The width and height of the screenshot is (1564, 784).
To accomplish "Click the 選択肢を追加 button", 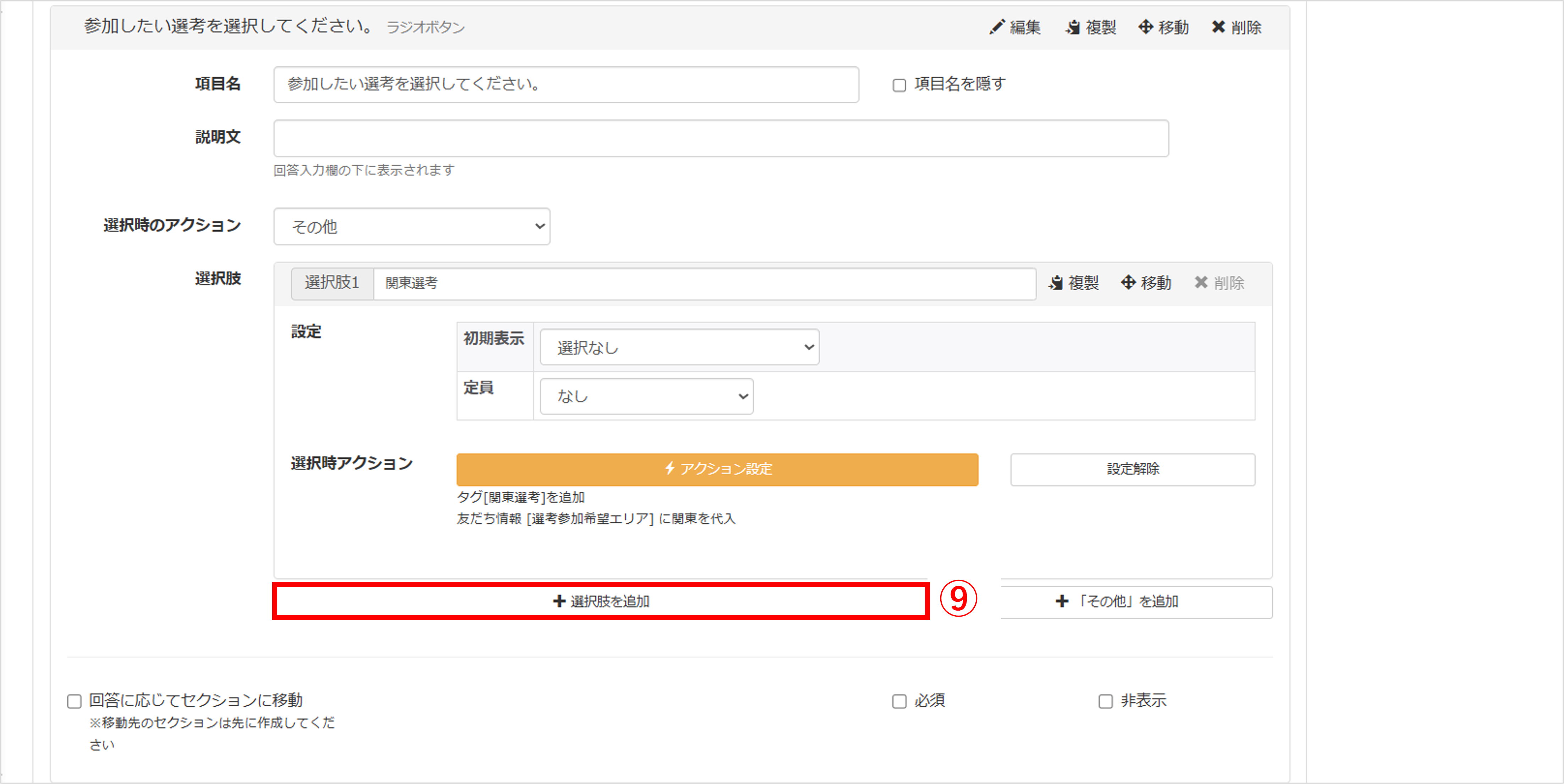I will pos(600,601).
